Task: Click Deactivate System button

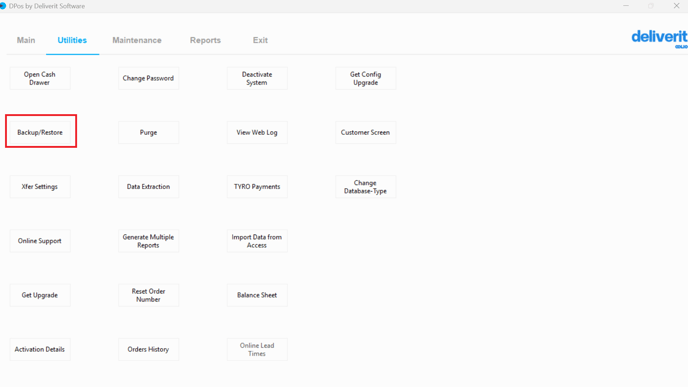Action: (257, 78)
